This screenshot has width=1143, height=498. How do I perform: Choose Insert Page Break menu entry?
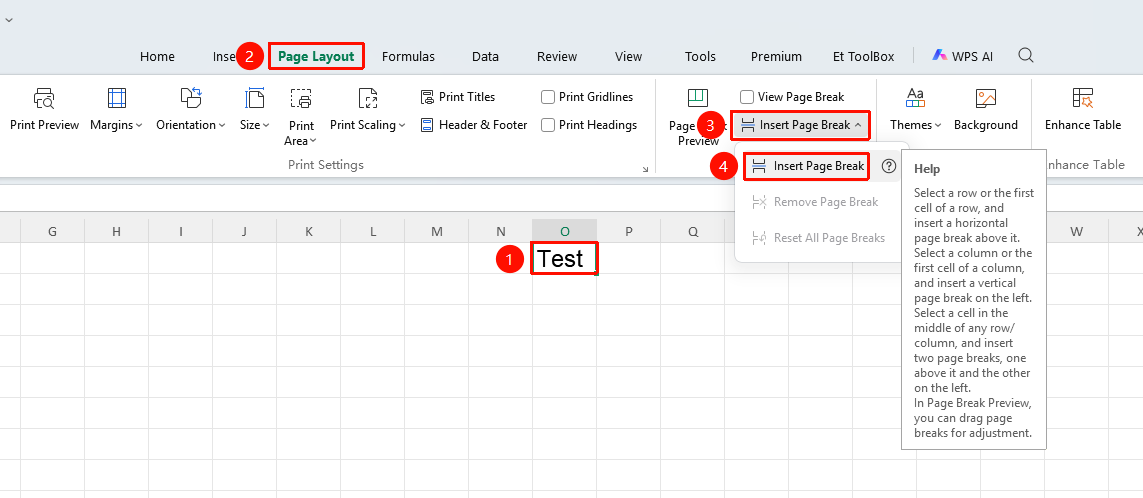(807, 166)
